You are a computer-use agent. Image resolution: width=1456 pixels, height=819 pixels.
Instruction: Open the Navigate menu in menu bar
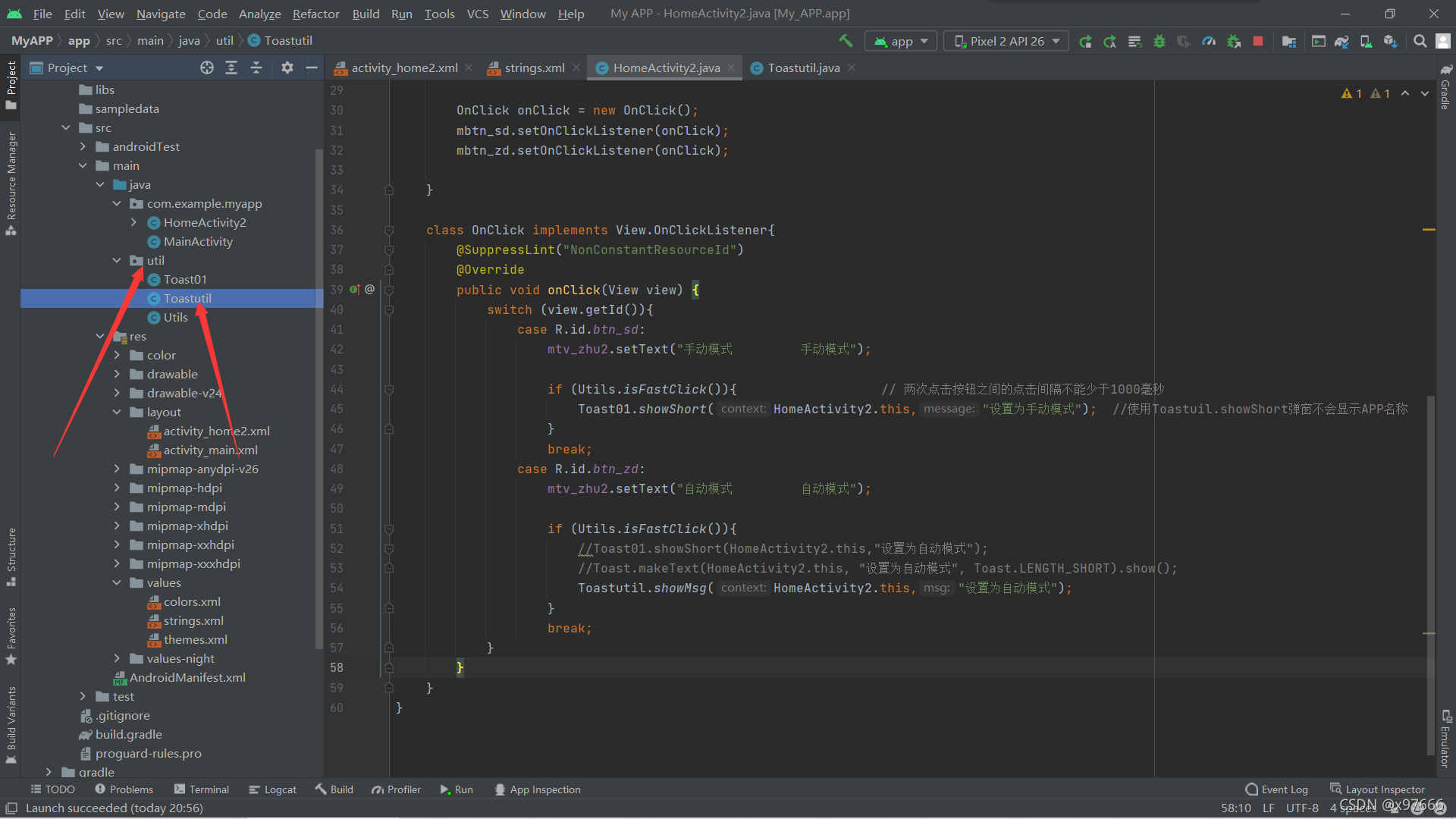click(161, 13)
